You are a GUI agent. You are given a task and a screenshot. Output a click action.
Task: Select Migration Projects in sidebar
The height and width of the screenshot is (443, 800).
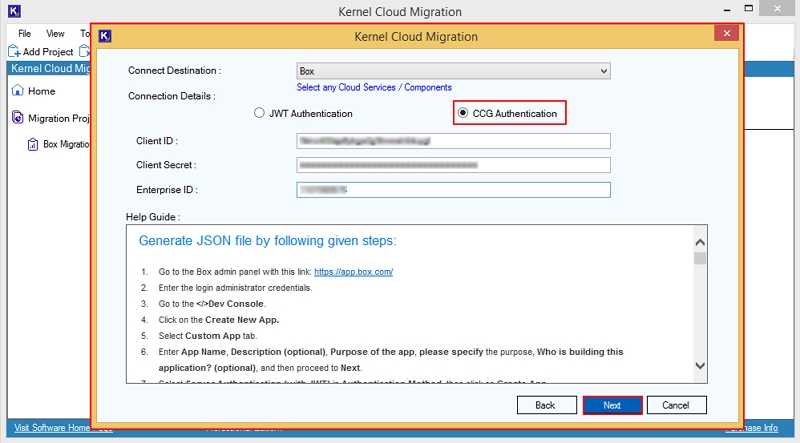[59, 118]
